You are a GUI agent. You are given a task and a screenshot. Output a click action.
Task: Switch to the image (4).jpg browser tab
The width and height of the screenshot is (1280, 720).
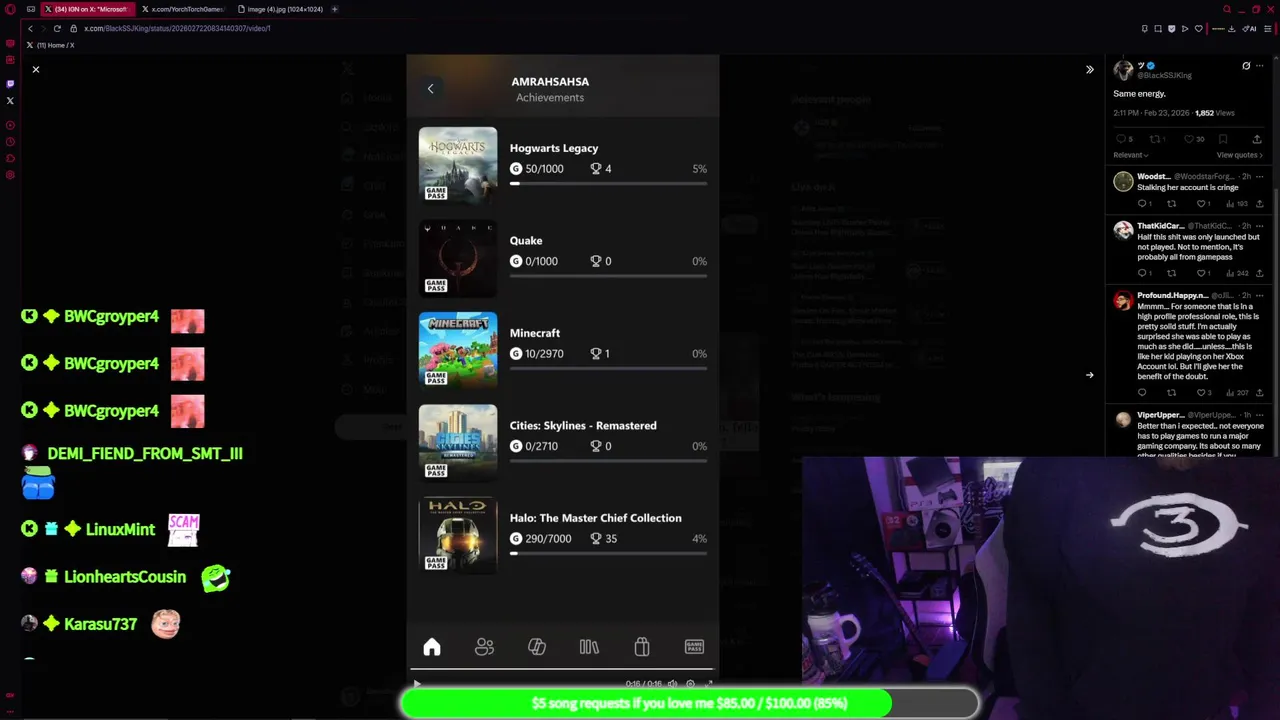pos(279,9)
